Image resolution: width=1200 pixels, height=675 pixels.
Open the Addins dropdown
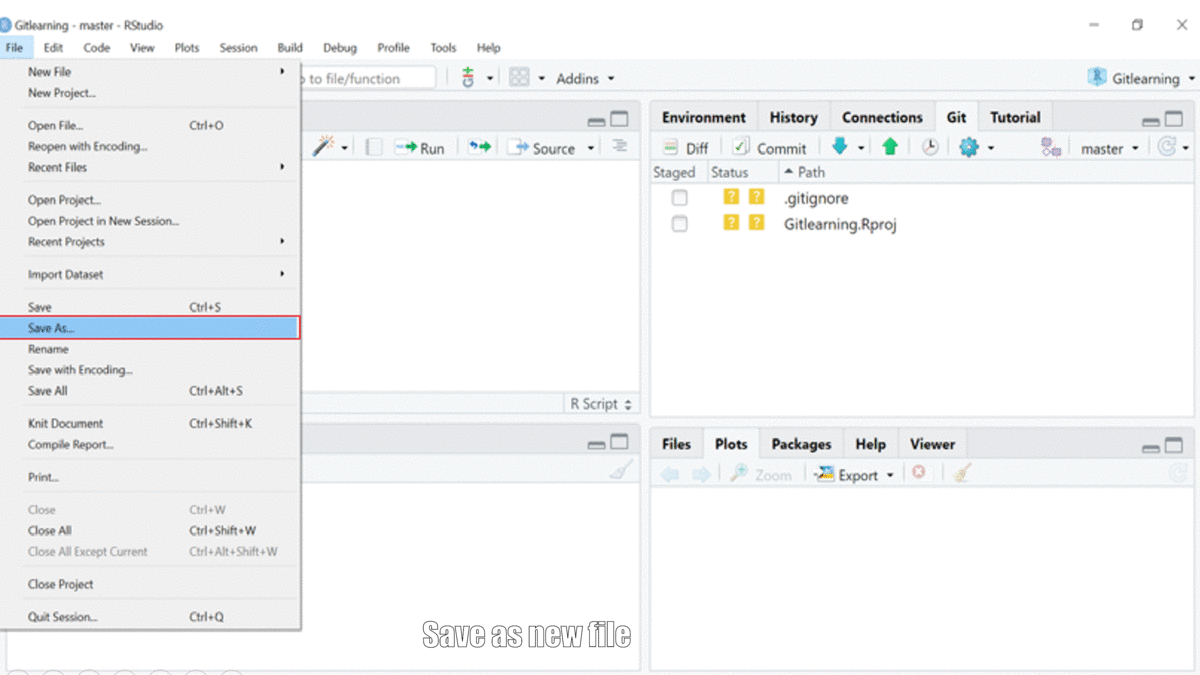click(x=585, y=78)
